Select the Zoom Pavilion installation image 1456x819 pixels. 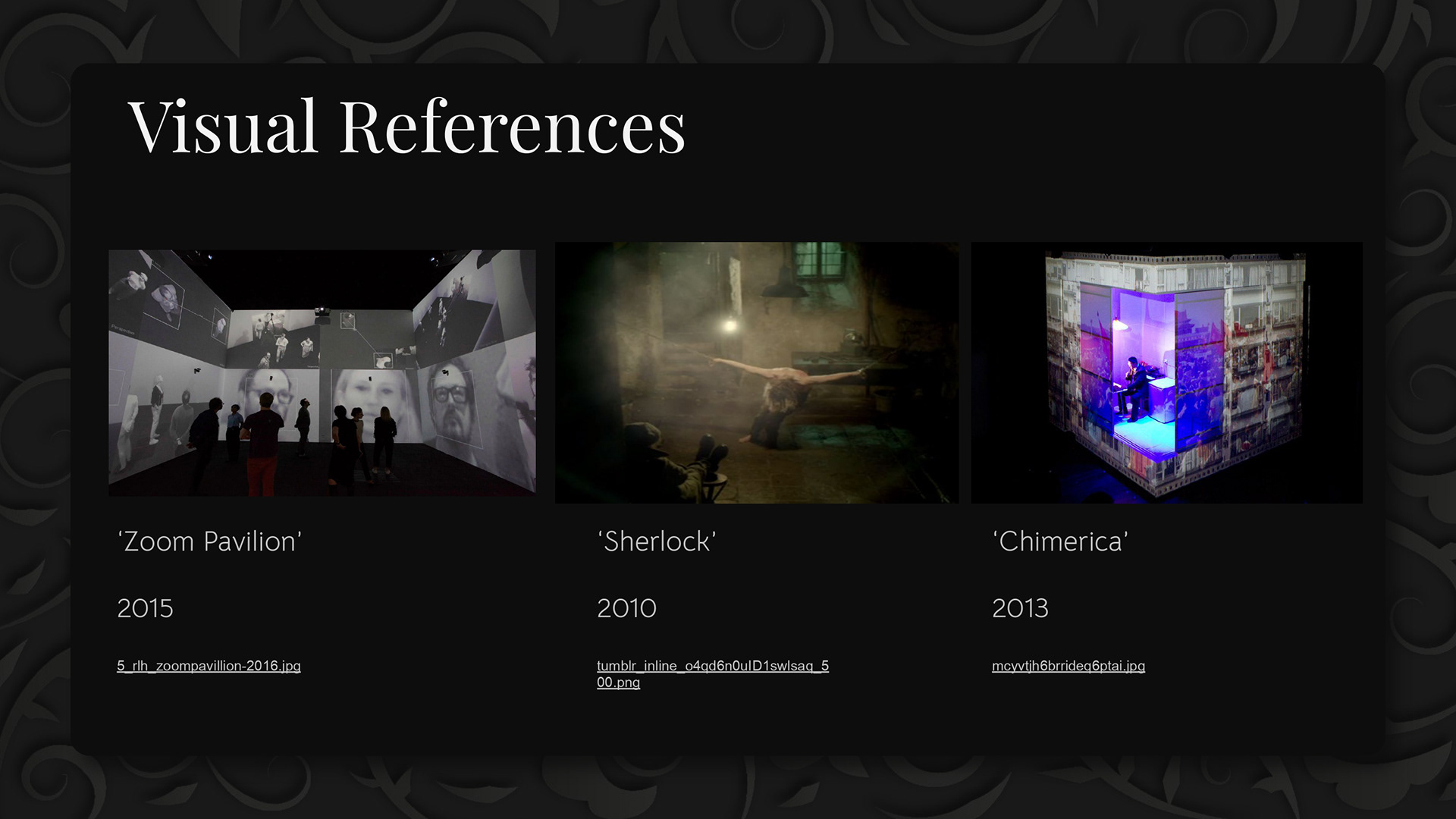pyautogui.click(x=322, y=373)
